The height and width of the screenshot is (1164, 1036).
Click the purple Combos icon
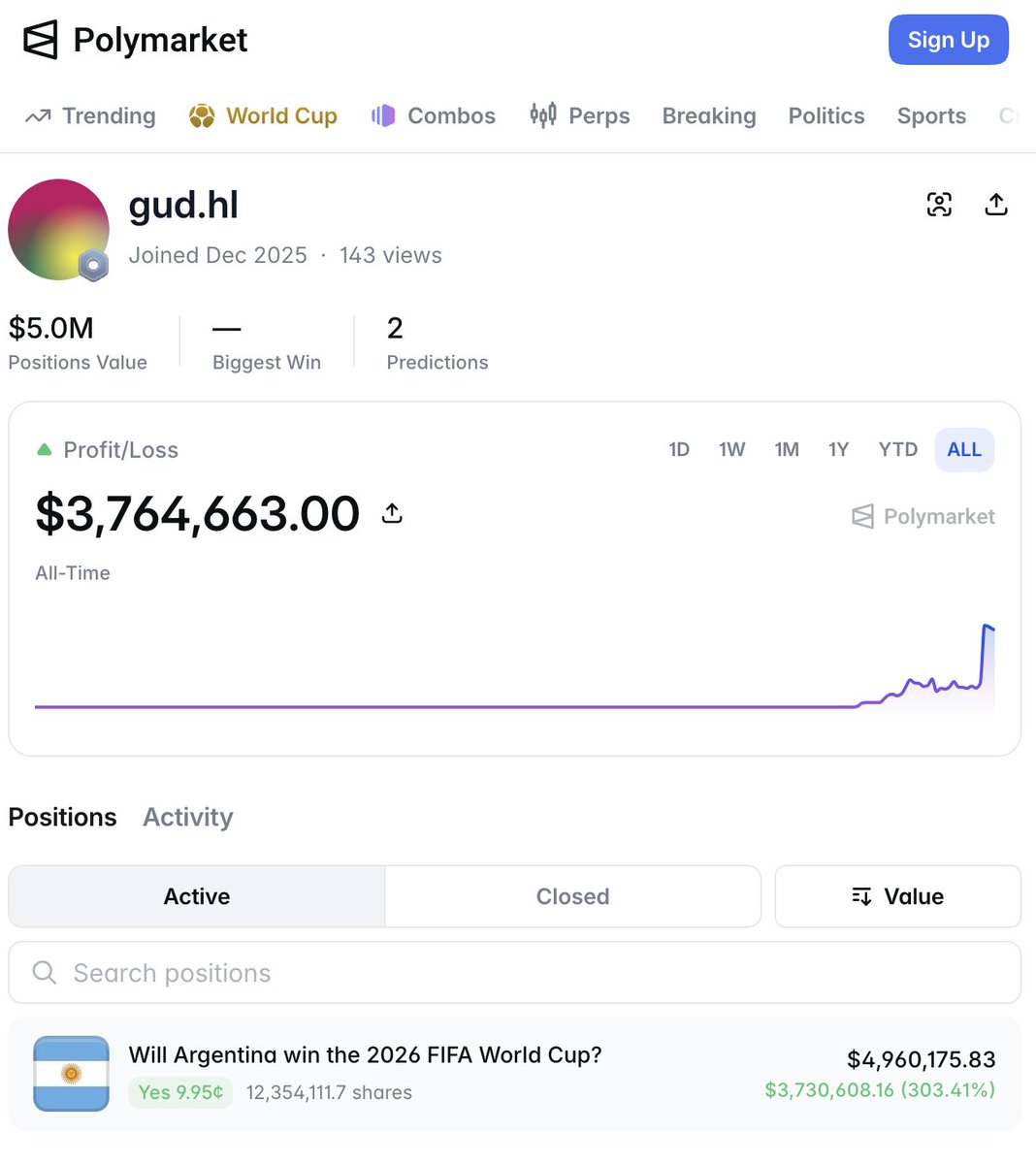coord(383,116)
